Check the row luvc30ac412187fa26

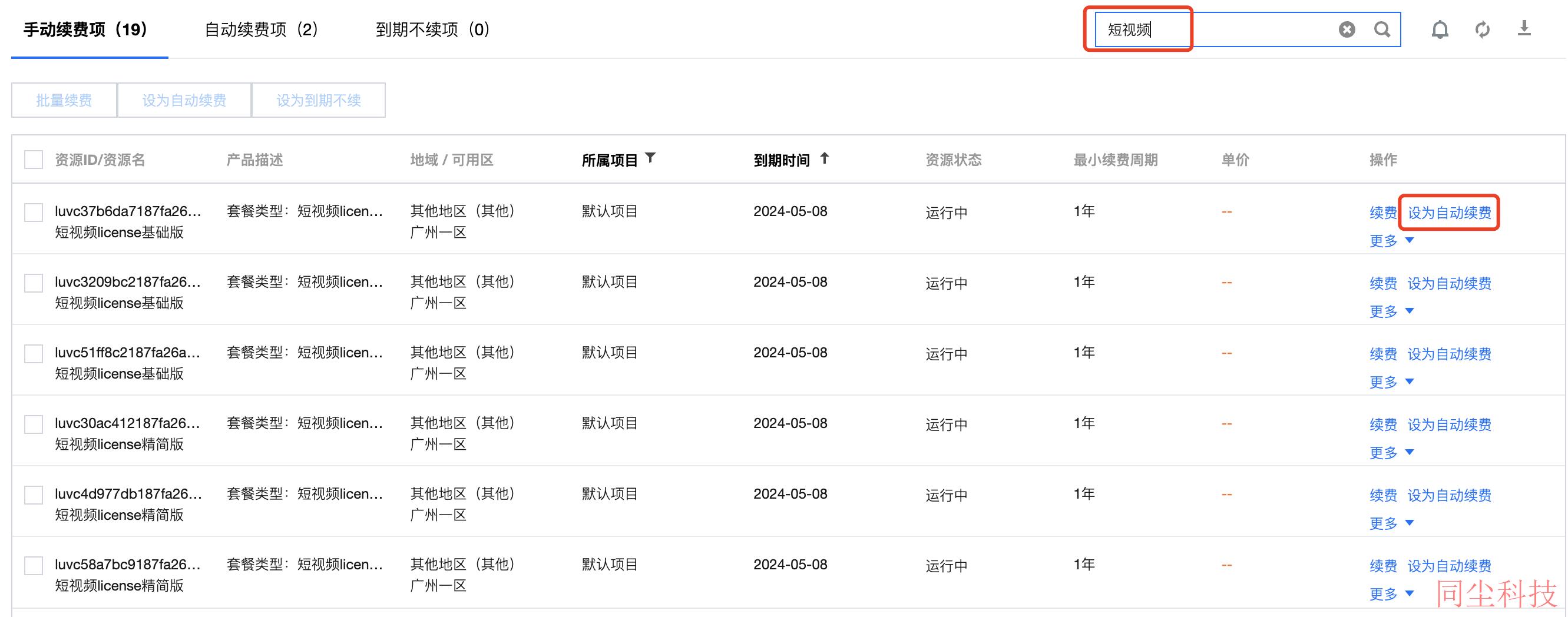click(x=34, y=424)
